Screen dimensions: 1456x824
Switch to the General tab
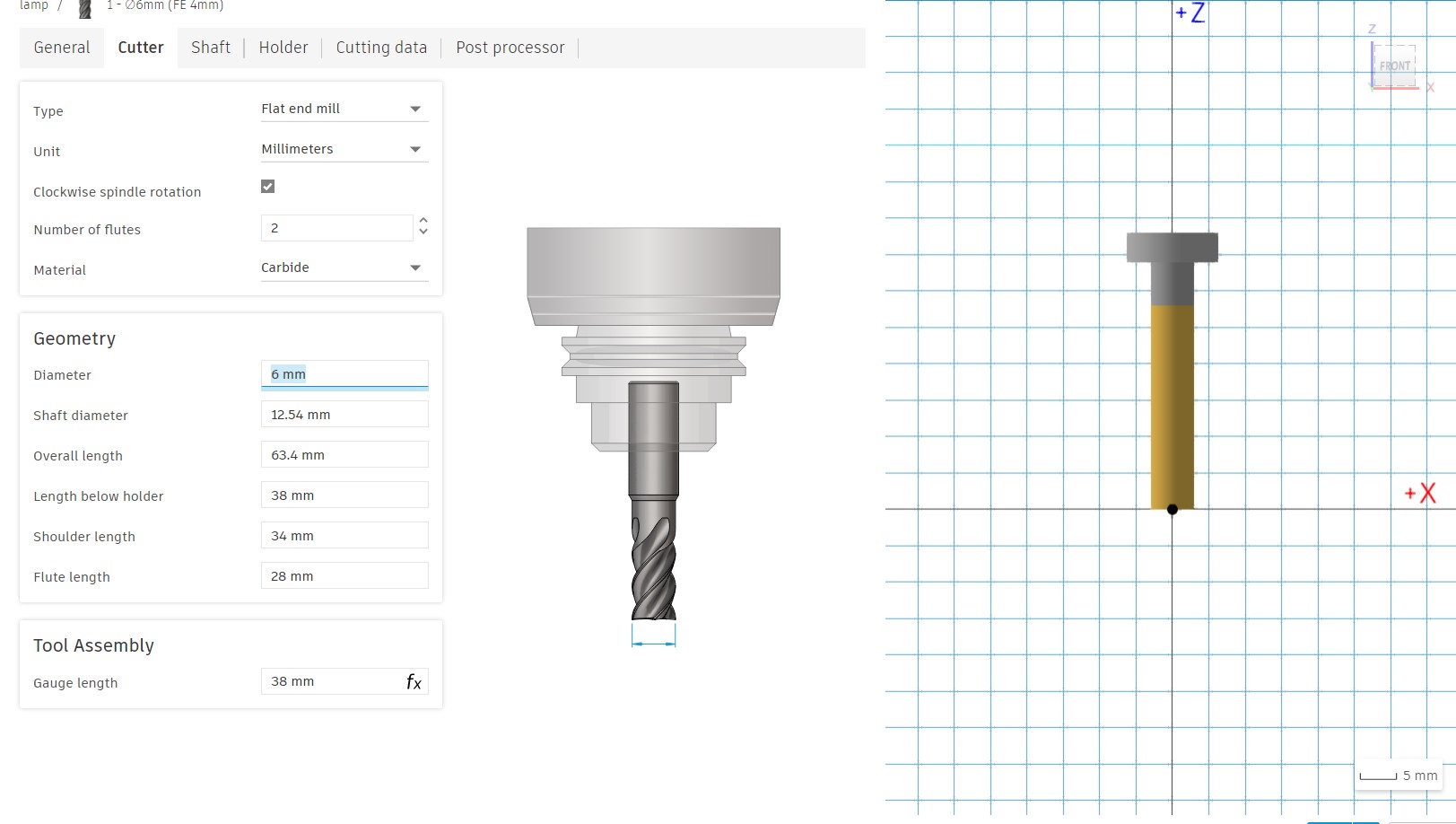point(62,48)
